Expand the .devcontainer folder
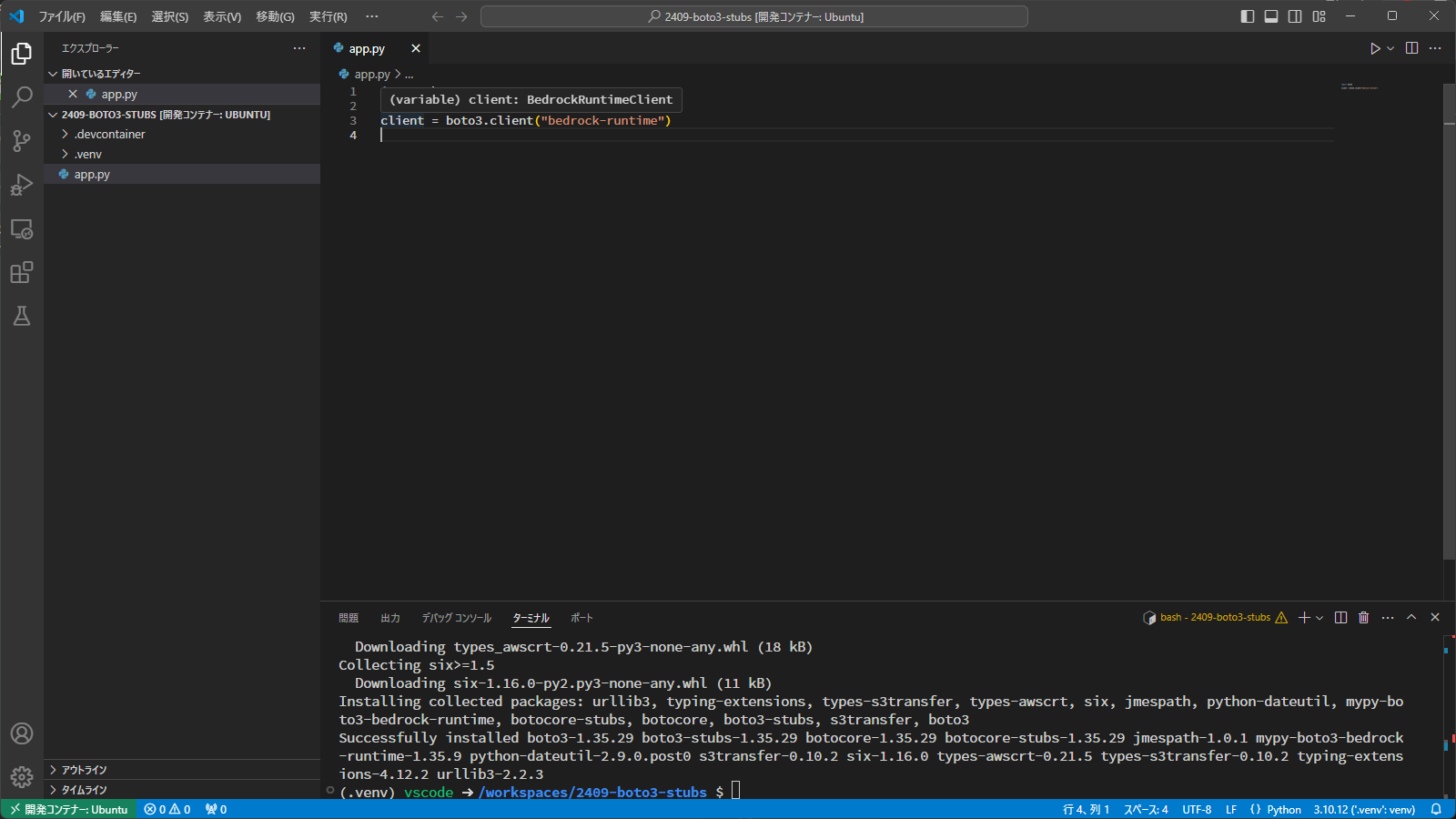Image resolution: width=1456 pixels, height=819 pixels. (182, 134)
